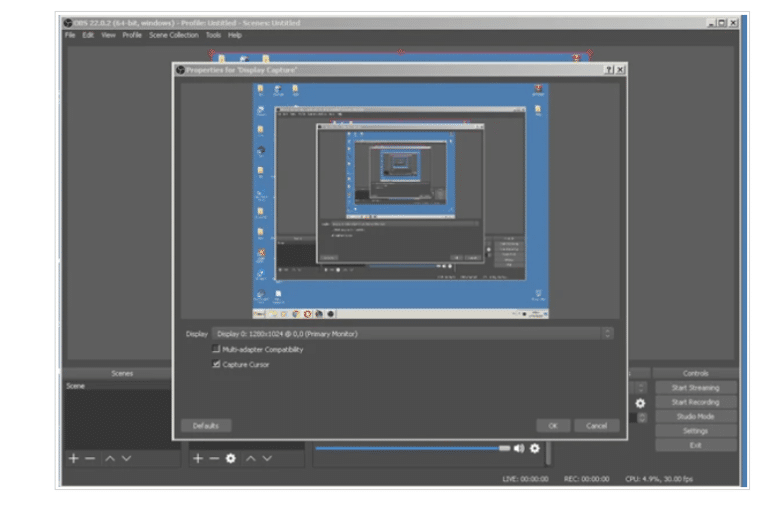Click the 'LIVE: 00:00:00' status text

(x=526, y=479)
